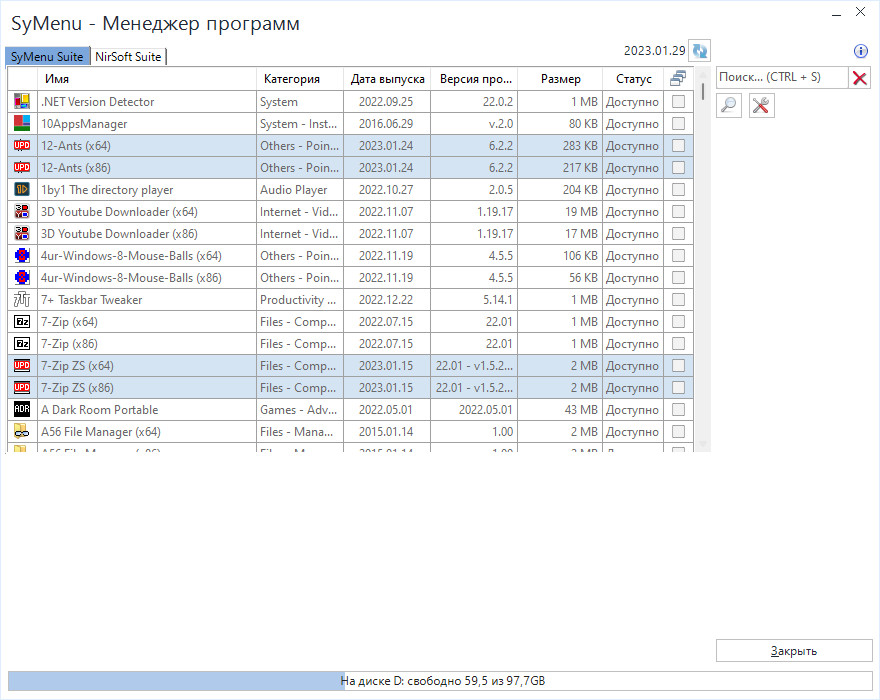Switch to the SyMenu Suite tab

pyautogui.click(x=47, y=57)
